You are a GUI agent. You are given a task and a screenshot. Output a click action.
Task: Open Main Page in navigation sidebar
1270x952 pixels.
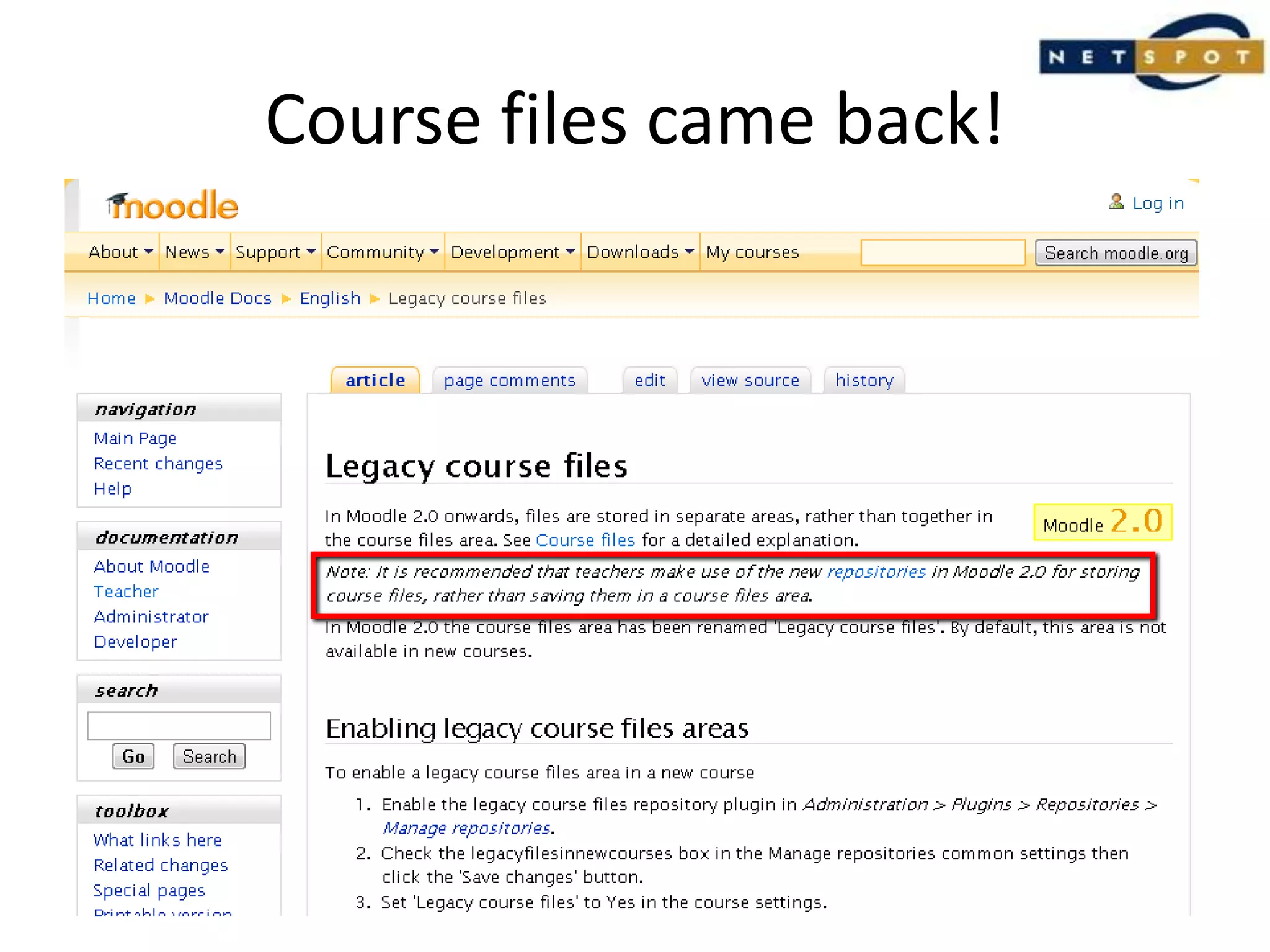(x=135, y=438)
